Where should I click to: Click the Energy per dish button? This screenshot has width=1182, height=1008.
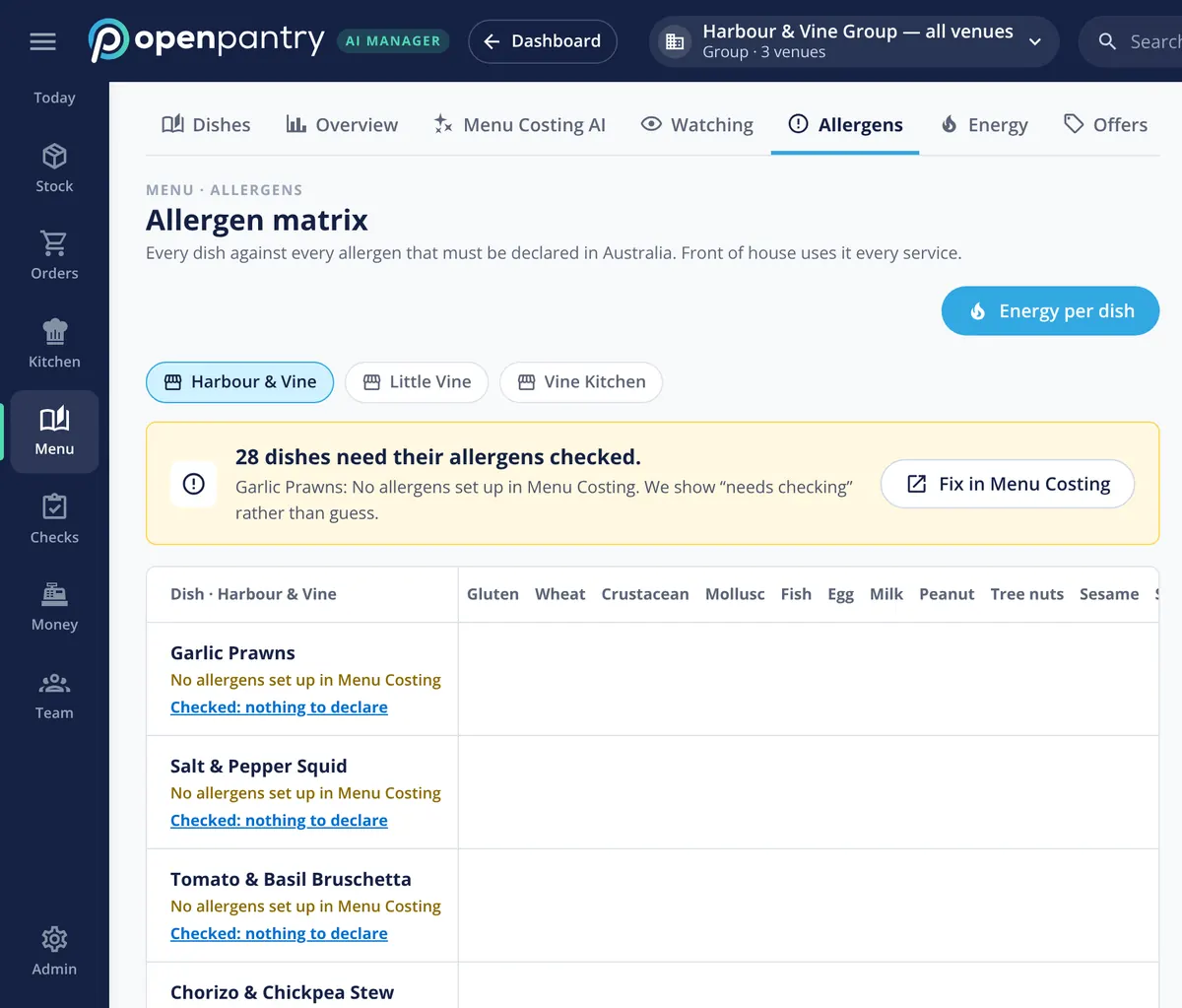[x=1050, y=311]
